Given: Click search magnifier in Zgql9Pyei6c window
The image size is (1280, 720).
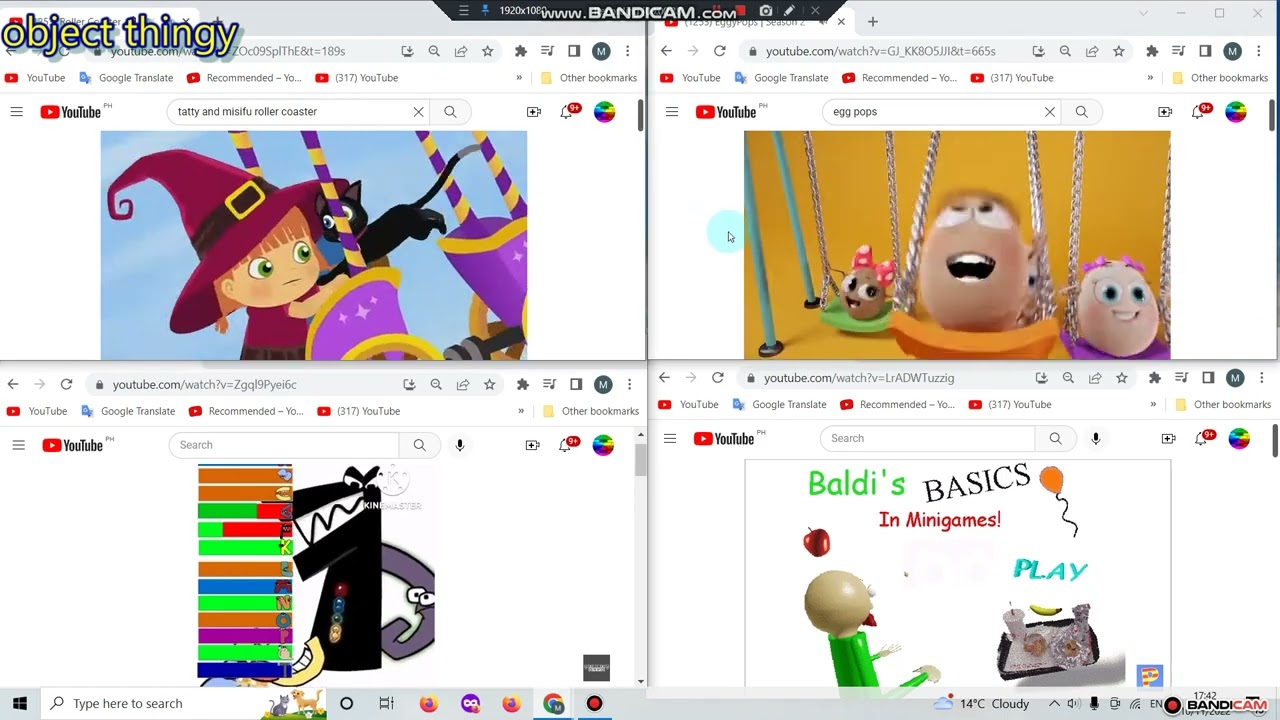Looking at the screenshot, I should point(419,445).
